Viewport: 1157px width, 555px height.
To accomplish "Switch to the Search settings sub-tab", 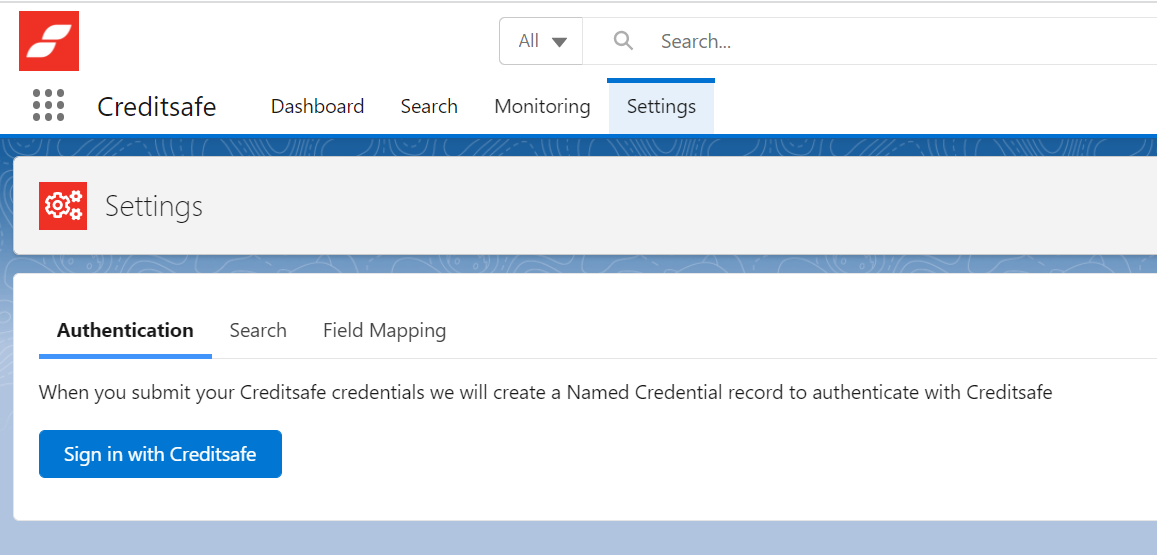I will [x=258, y=330].
